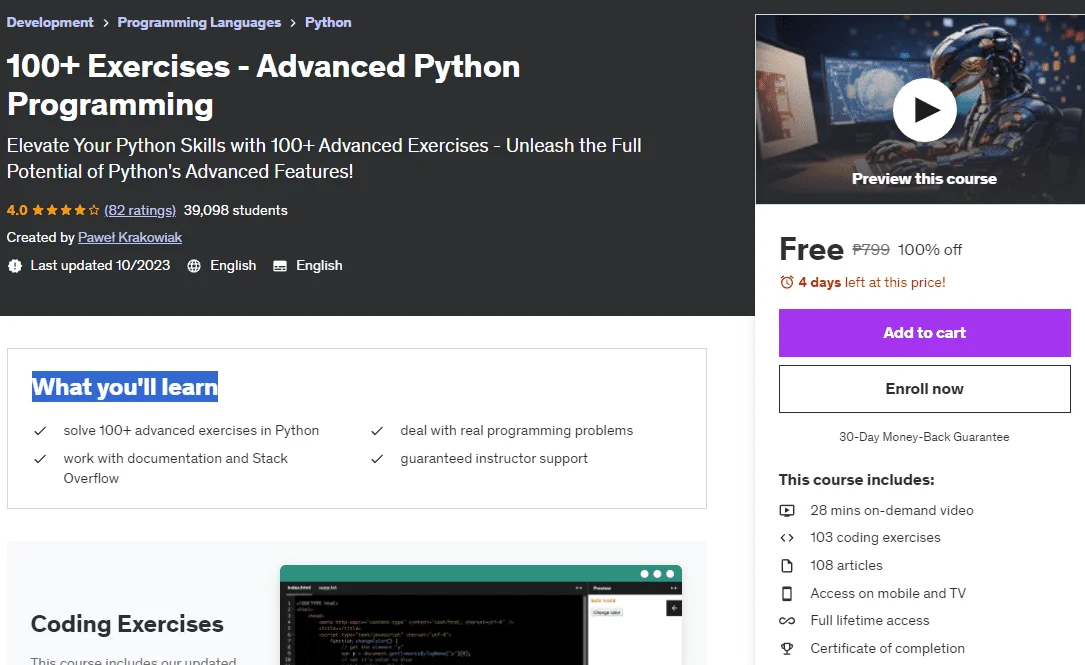Click the coding exercises editor screenshot

(481, 615)
